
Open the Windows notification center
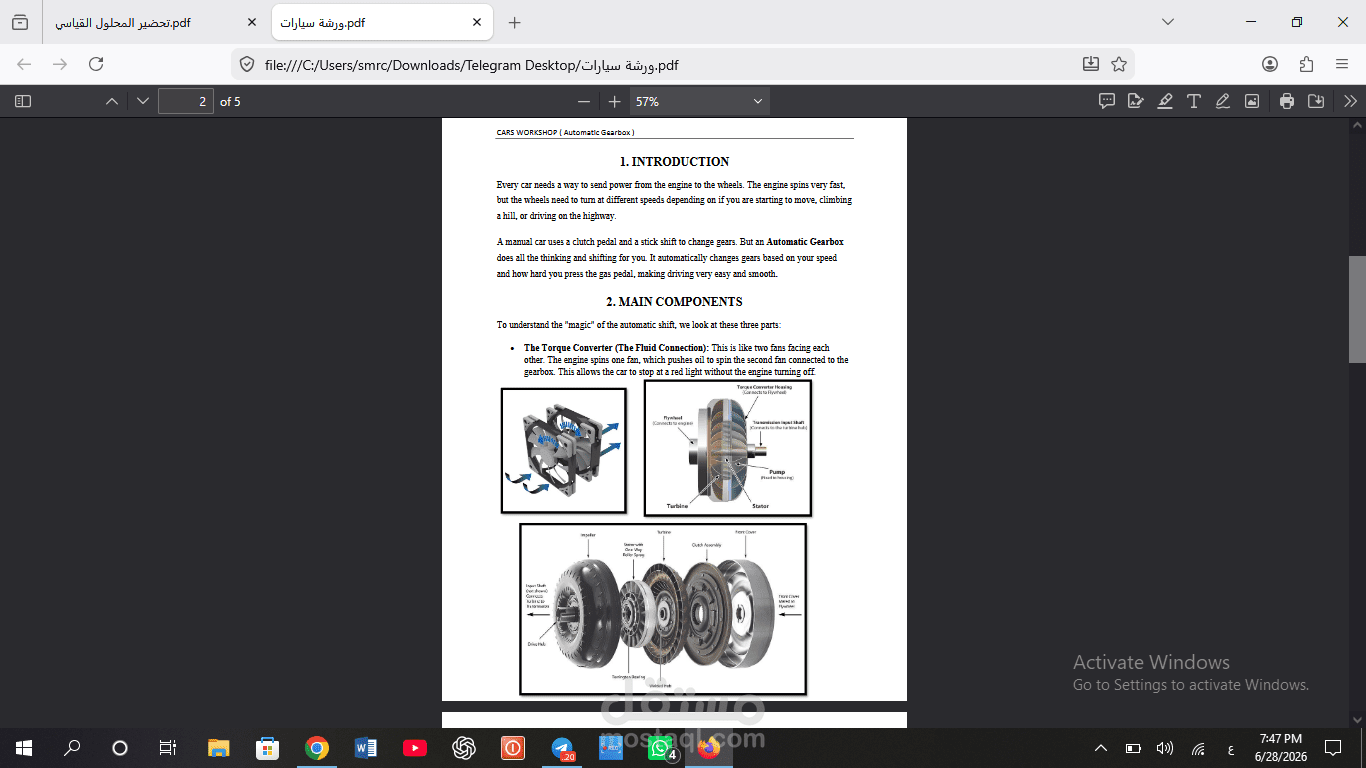(1333, 748)
